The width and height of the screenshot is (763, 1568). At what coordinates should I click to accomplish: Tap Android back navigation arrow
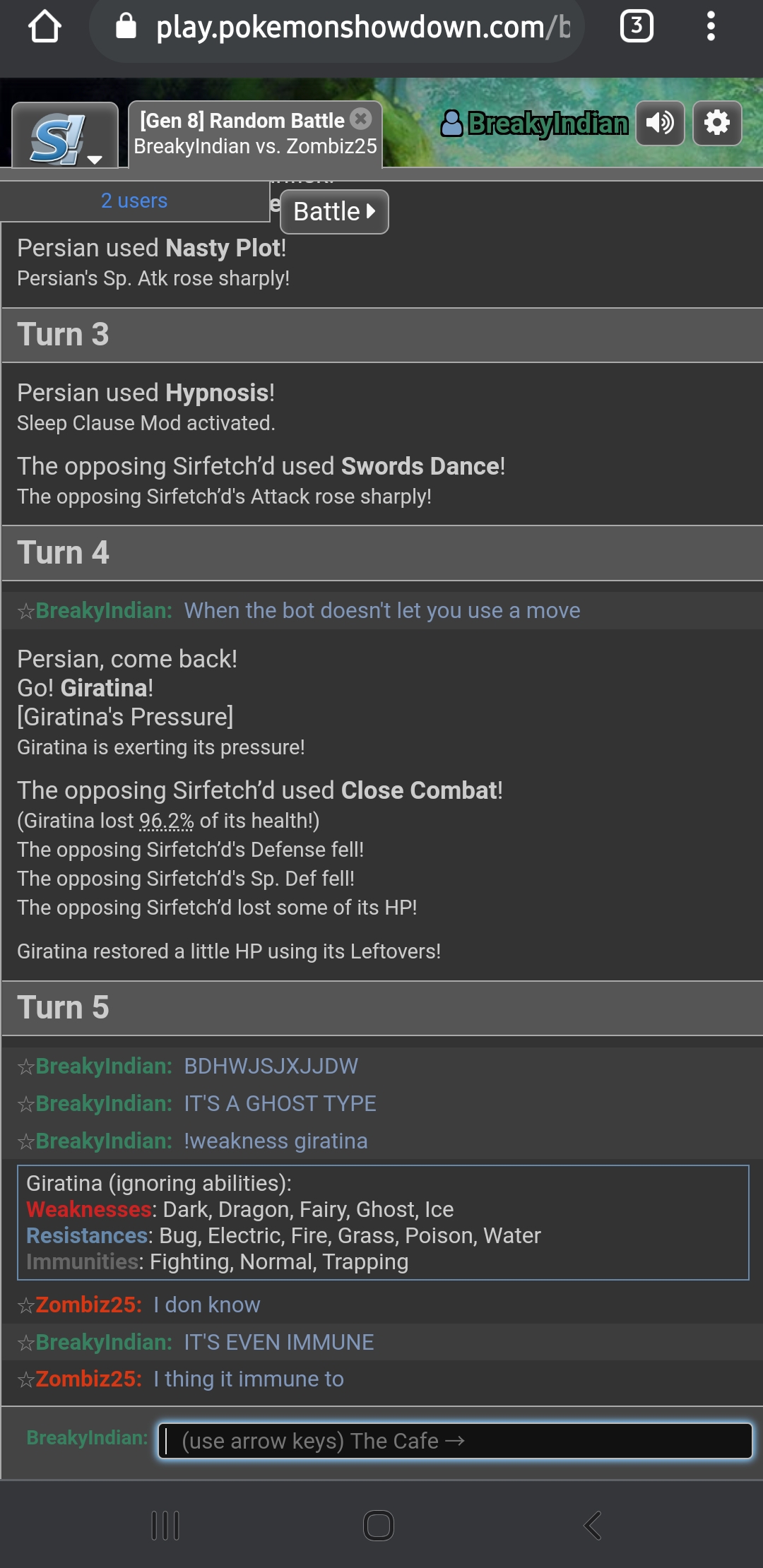[593, 1525]
